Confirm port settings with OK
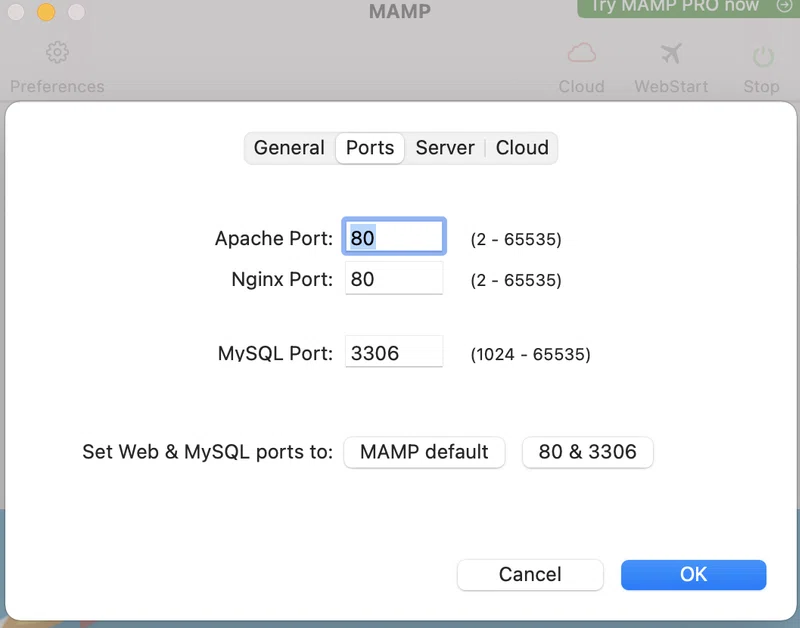Image resolution: width=800 pixels, height=628 pixels. [693, 574]
